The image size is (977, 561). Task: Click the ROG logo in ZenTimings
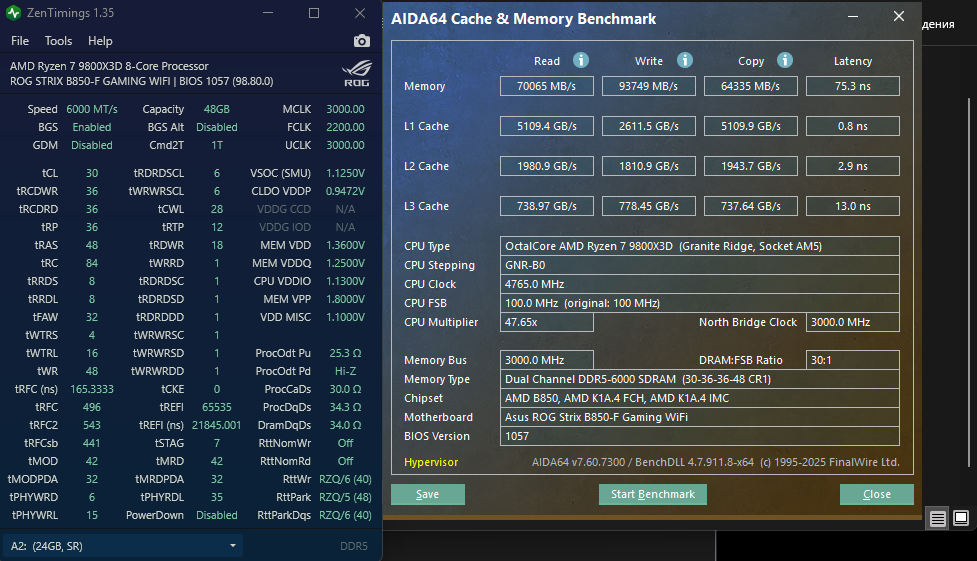[x=357, y=73]
